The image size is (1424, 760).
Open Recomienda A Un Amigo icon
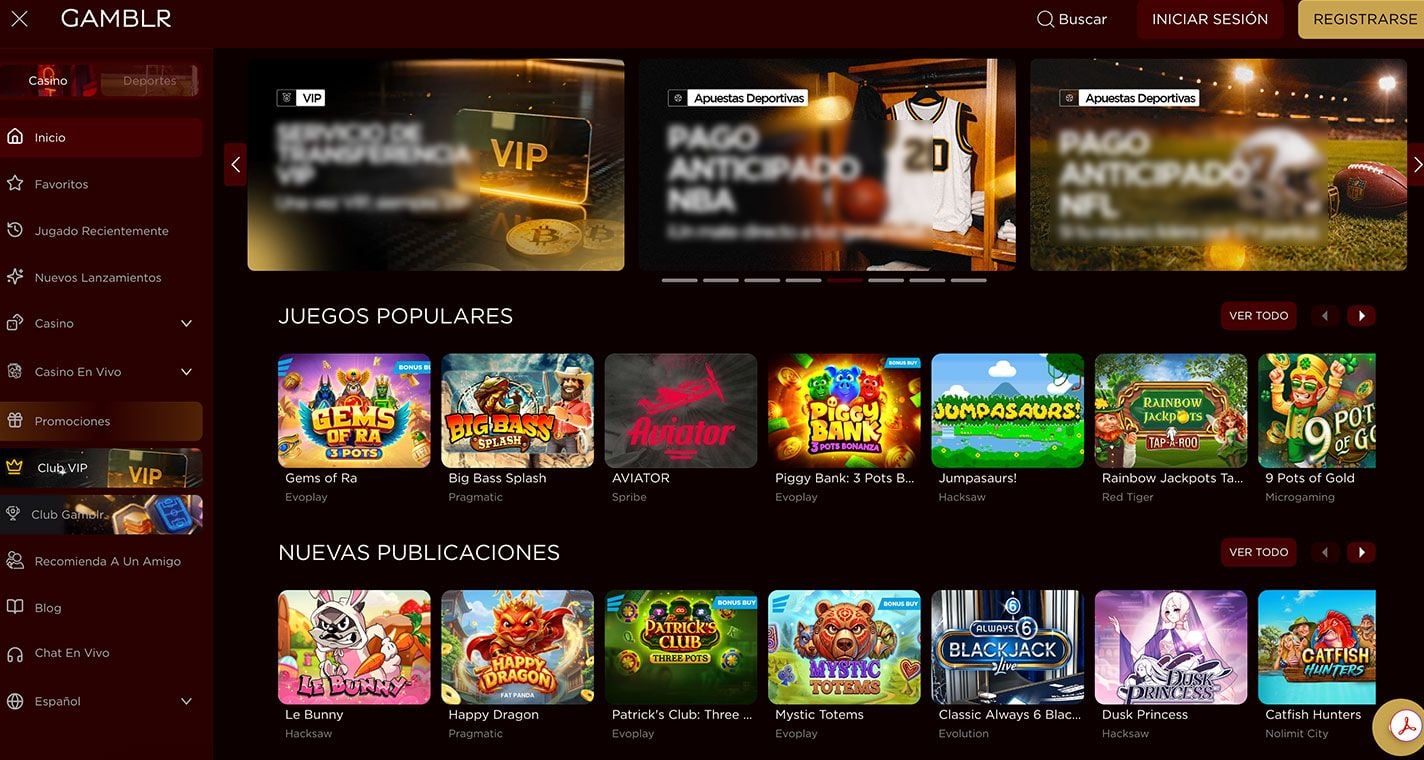pos(15,561)
